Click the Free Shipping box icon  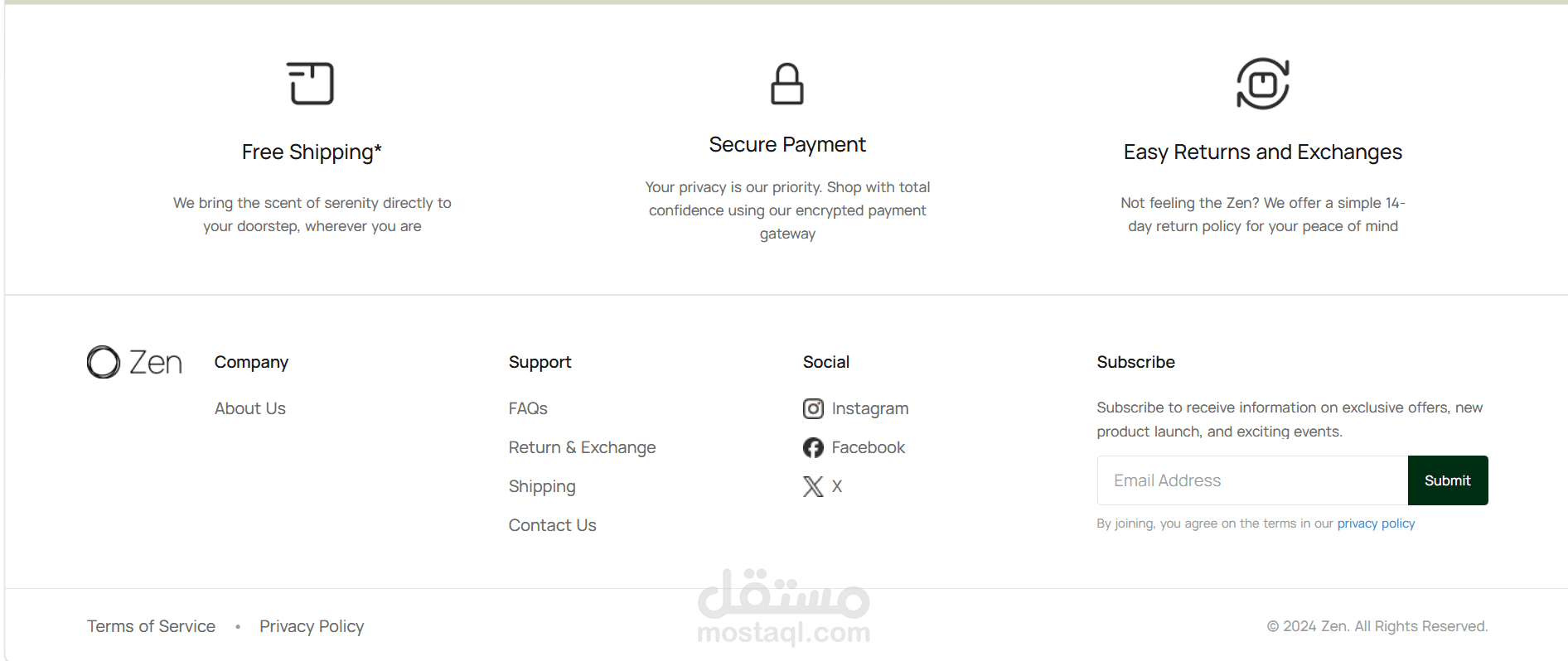pyautogui.click(x=312, y=84)
